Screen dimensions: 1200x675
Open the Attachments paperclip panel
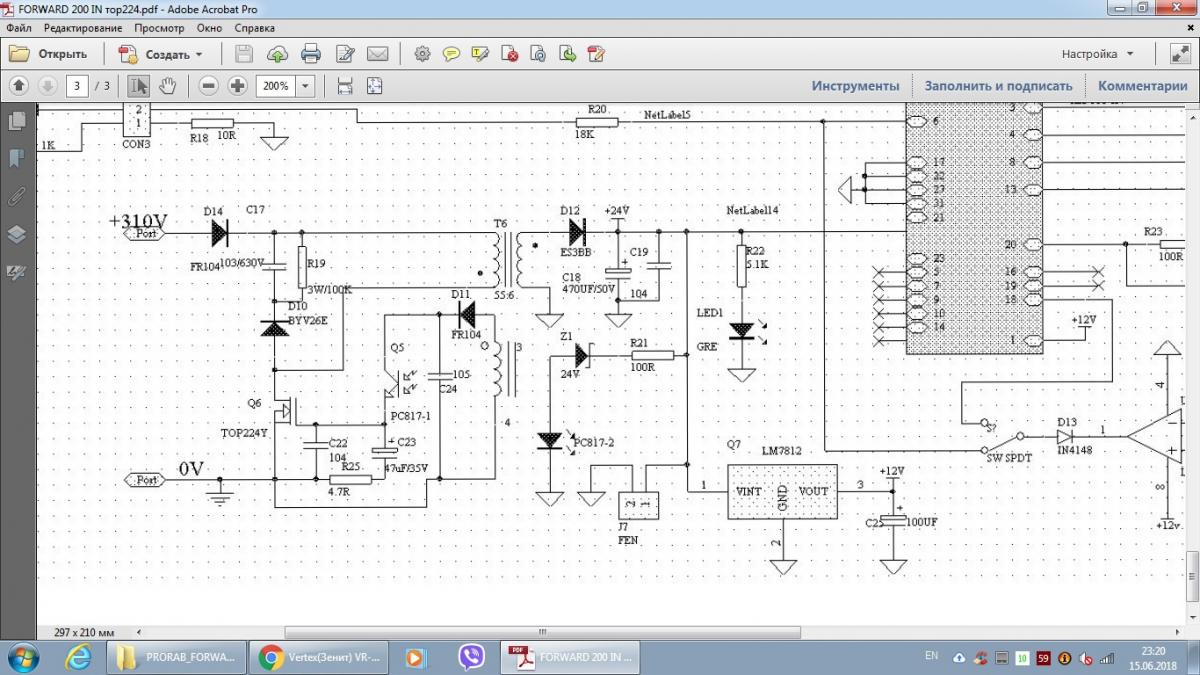[17, 196]
